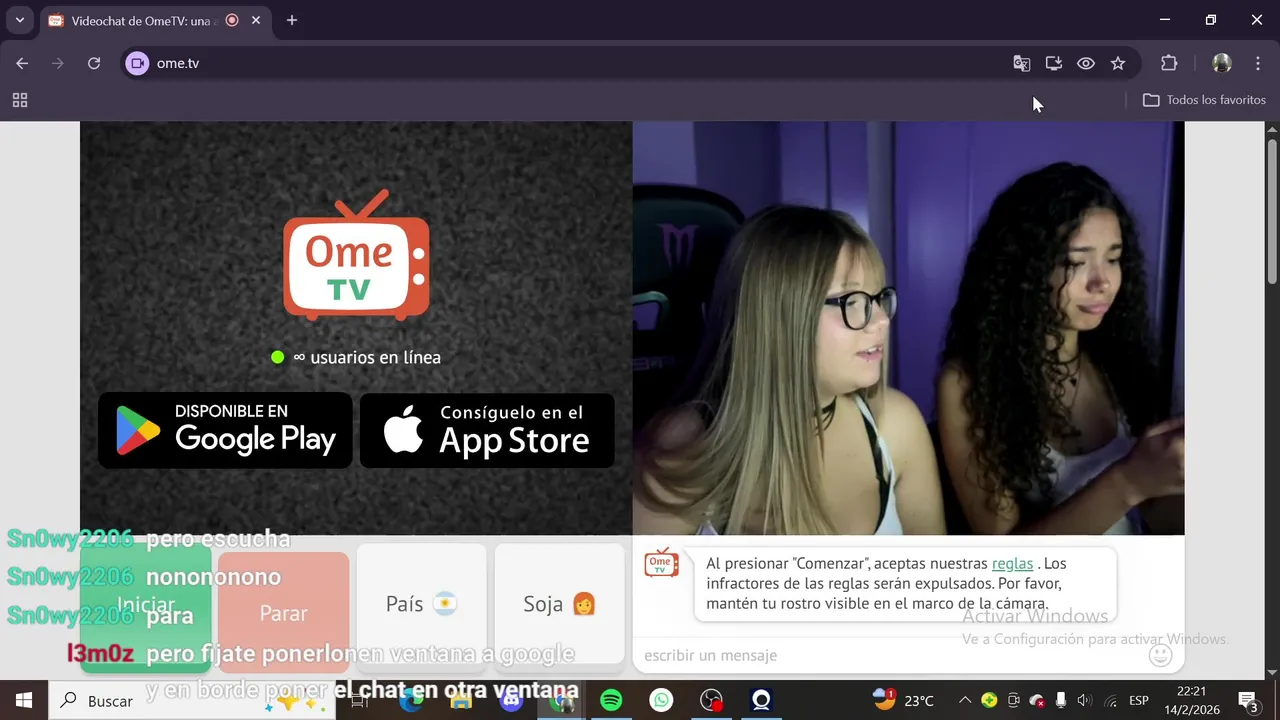The height and width of the screenshot is (720, 1280).
Task: Open the clock showing 22:21
Action: [1191, 700]
